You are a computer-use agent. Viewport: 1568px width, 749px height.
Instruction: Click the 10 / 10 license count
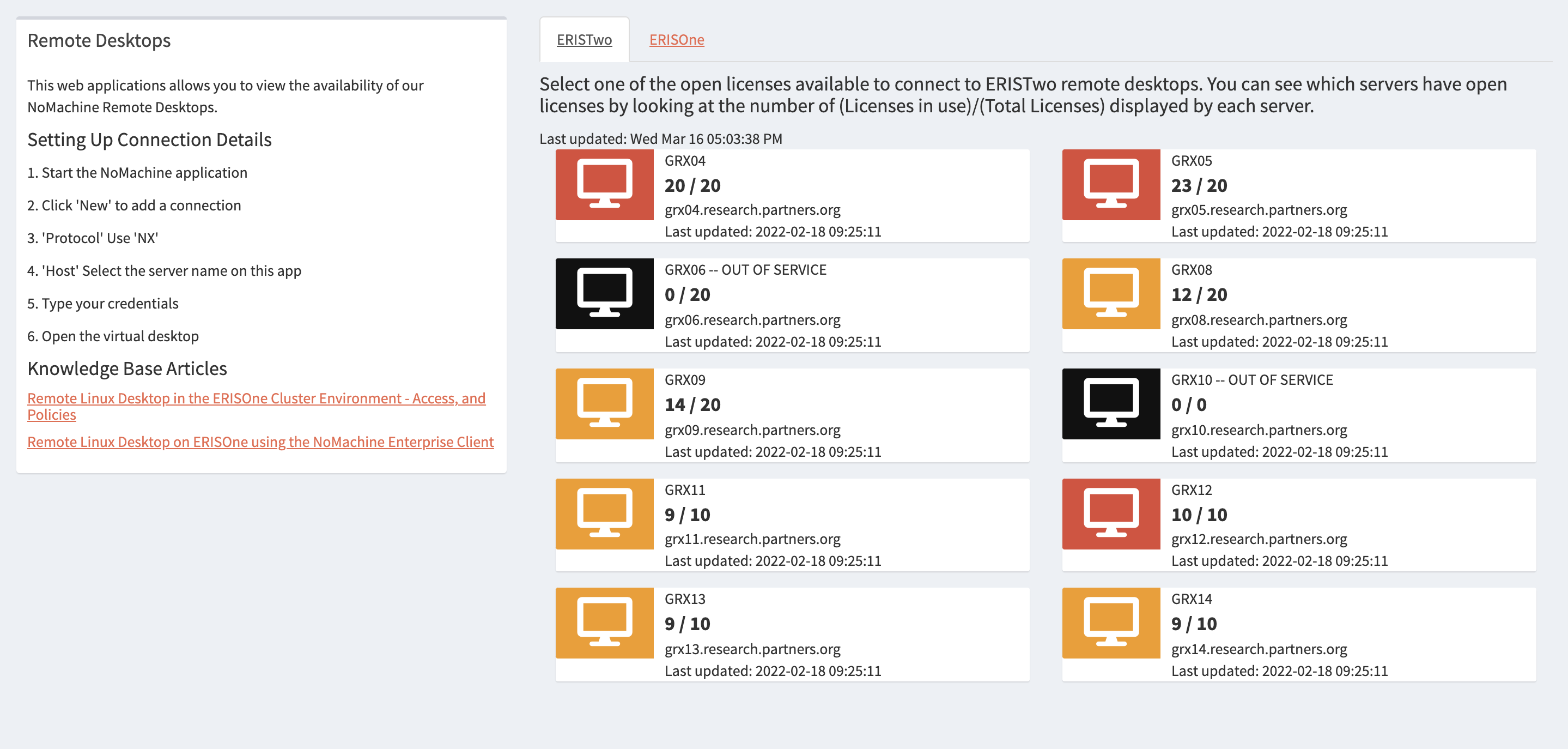(x=1199, y=515)
